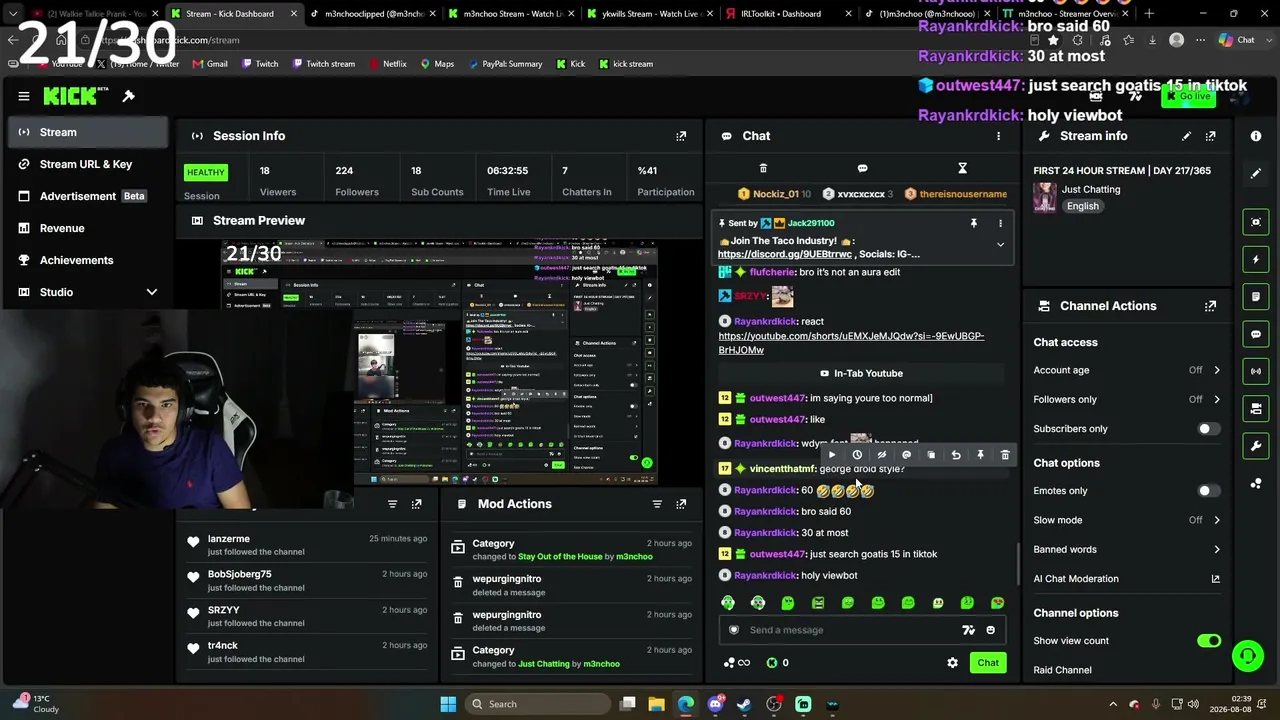Open the Windows Start menu
Viewport: 1280px width, 720px height.
coord(448,704)
